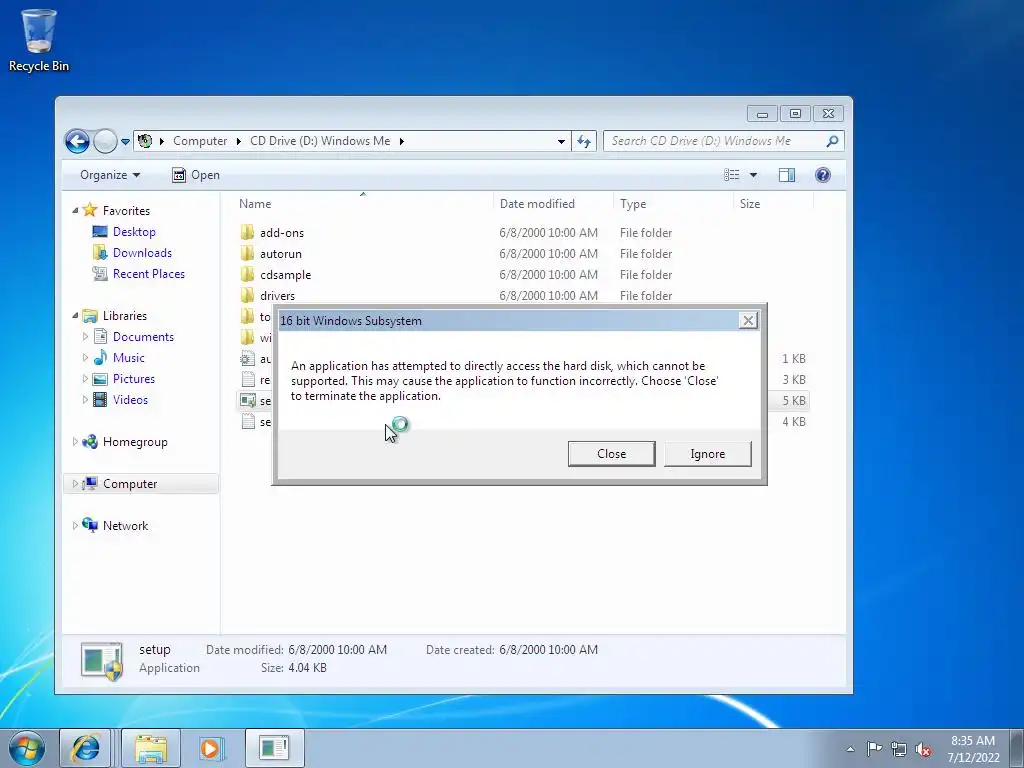Click Close in the 16 bit dialog

pos(611,454)
